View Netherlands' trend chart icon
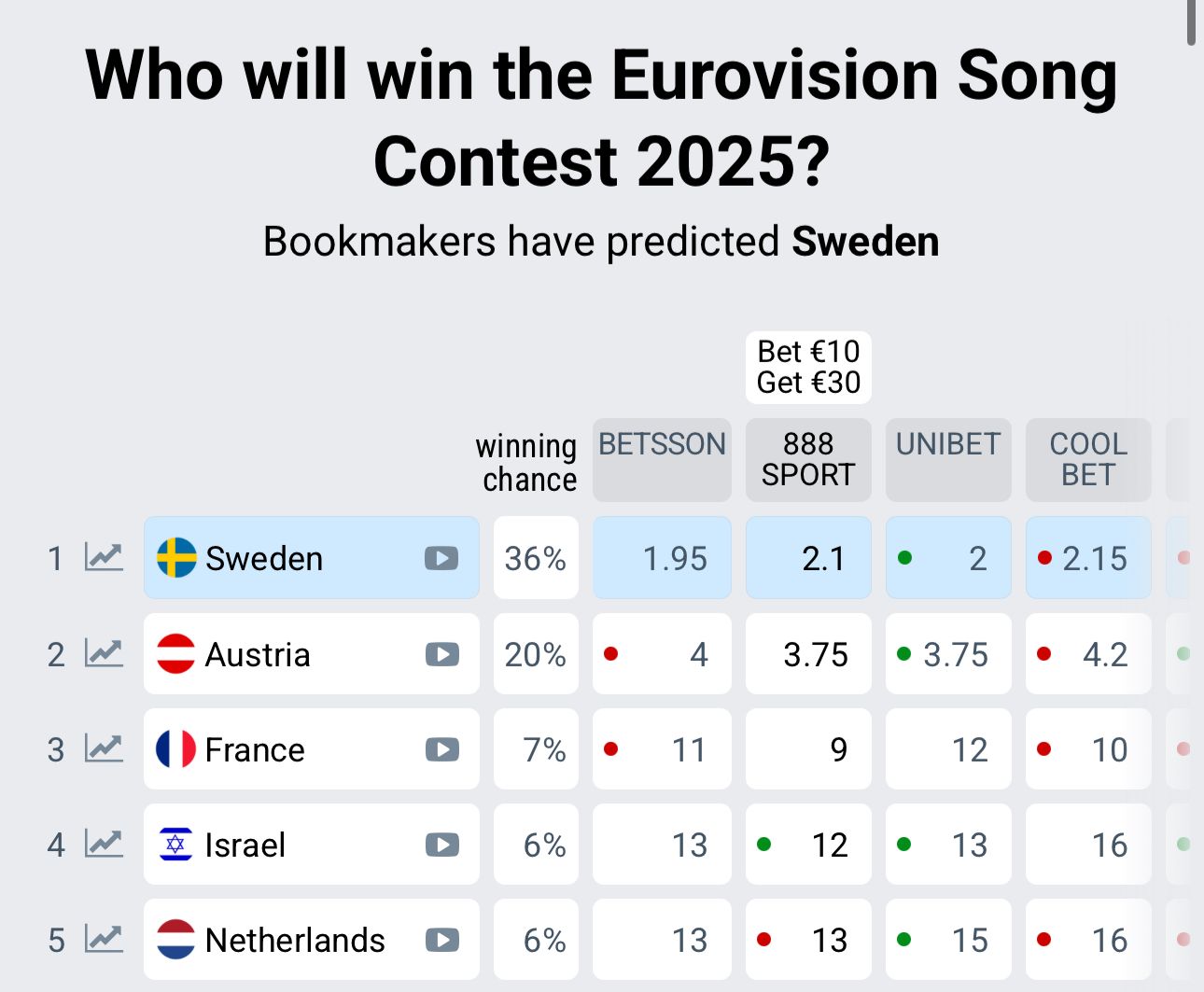The image size is (1204, 992). click(x=104, y=939)
